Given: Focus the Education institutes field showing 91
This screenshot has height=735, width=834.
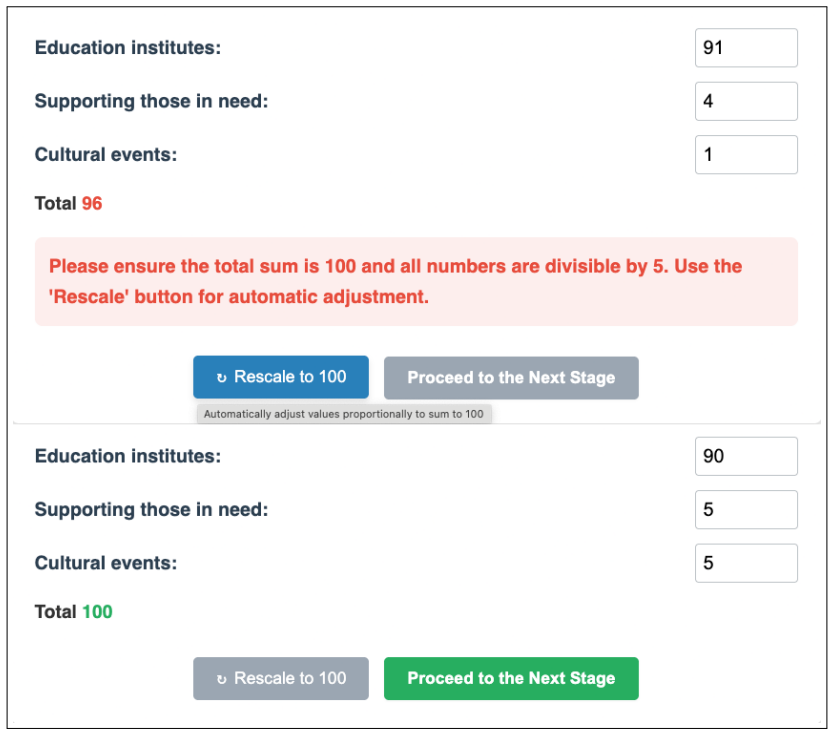Looking at the screenshot, I should (x=746, y=48).
